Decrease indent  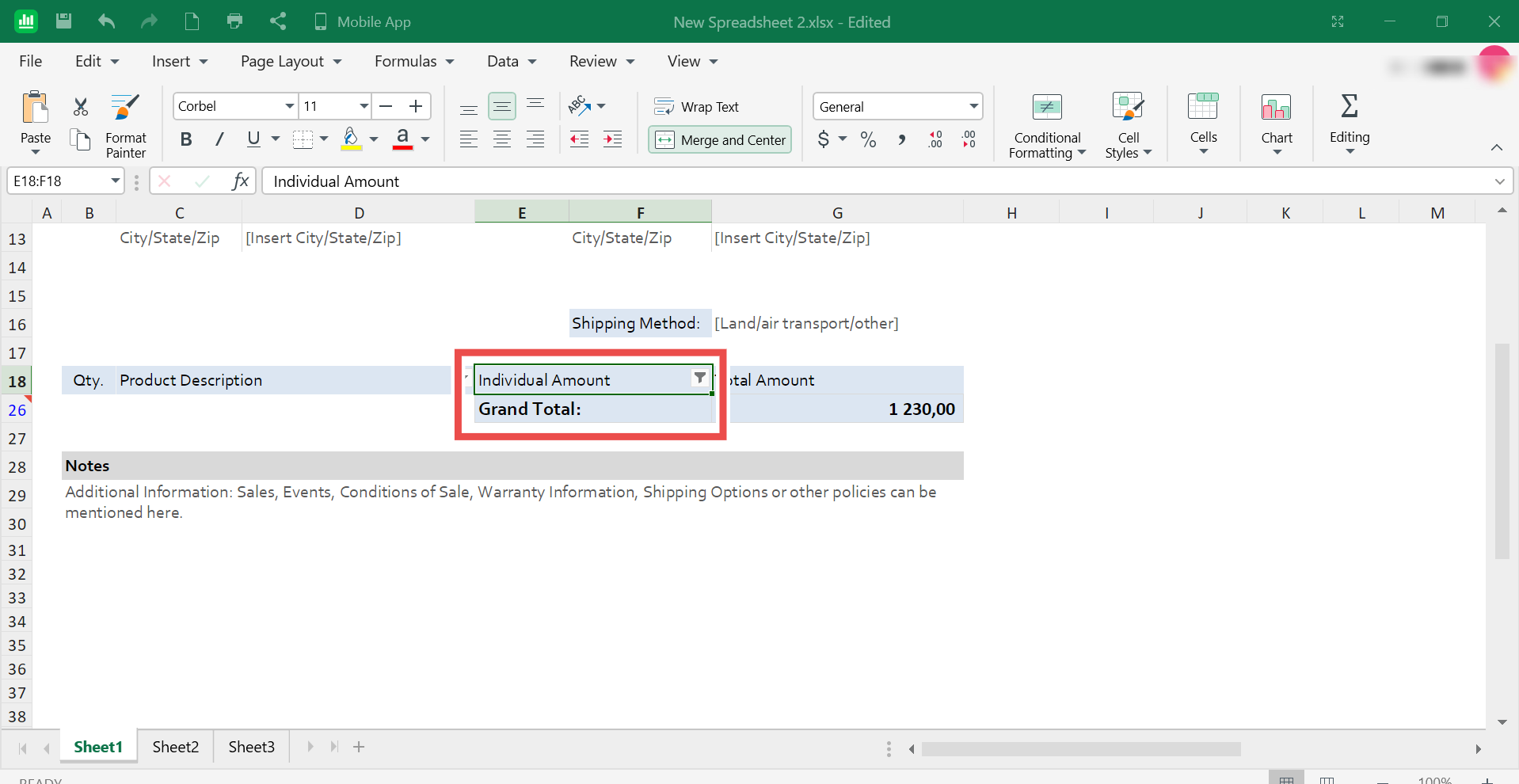[x=580, y=139]
